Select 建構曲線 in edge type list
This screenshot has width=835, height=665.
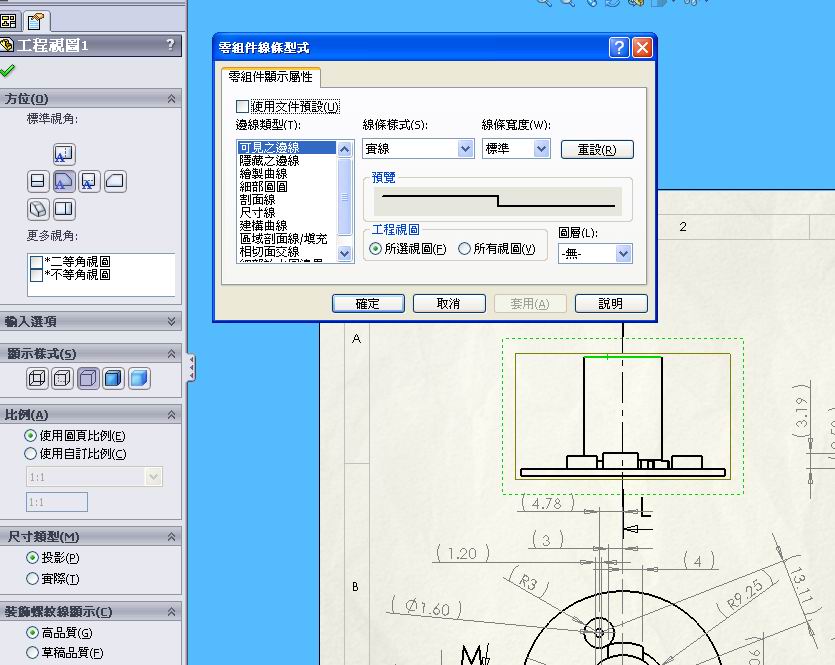click(x=287, y=226)
